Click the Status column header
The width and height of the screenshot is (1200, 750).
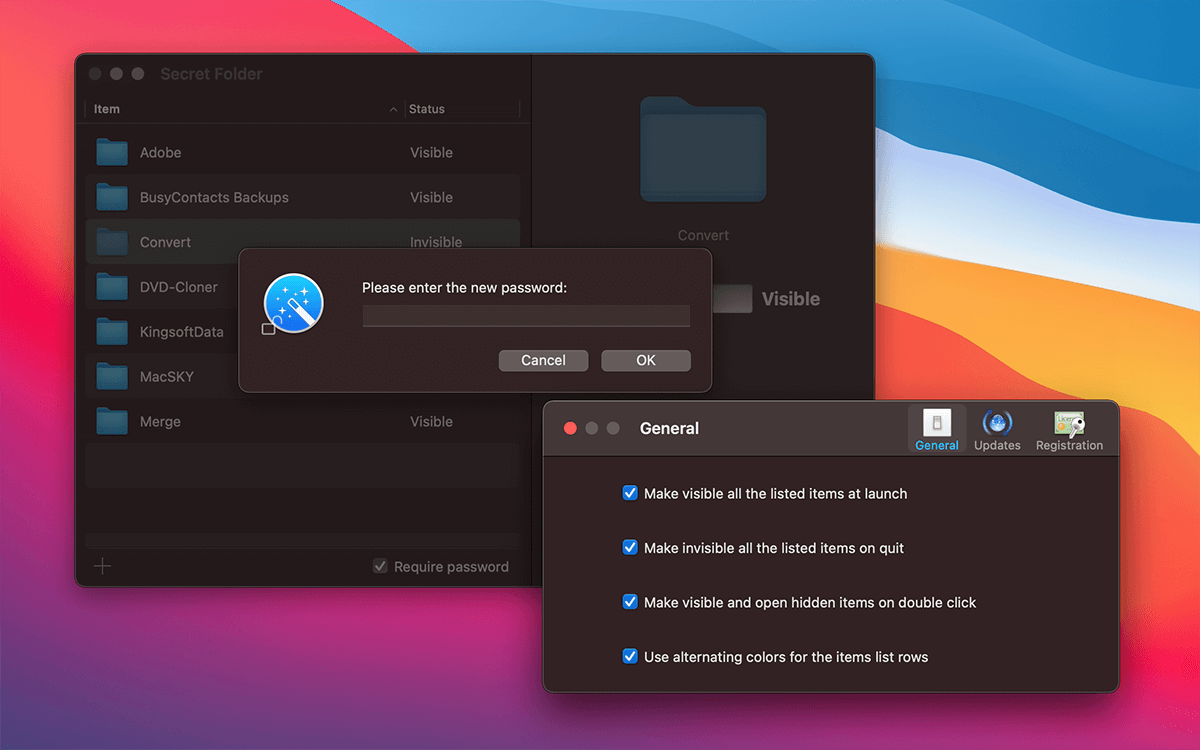[x=462, y=109]
